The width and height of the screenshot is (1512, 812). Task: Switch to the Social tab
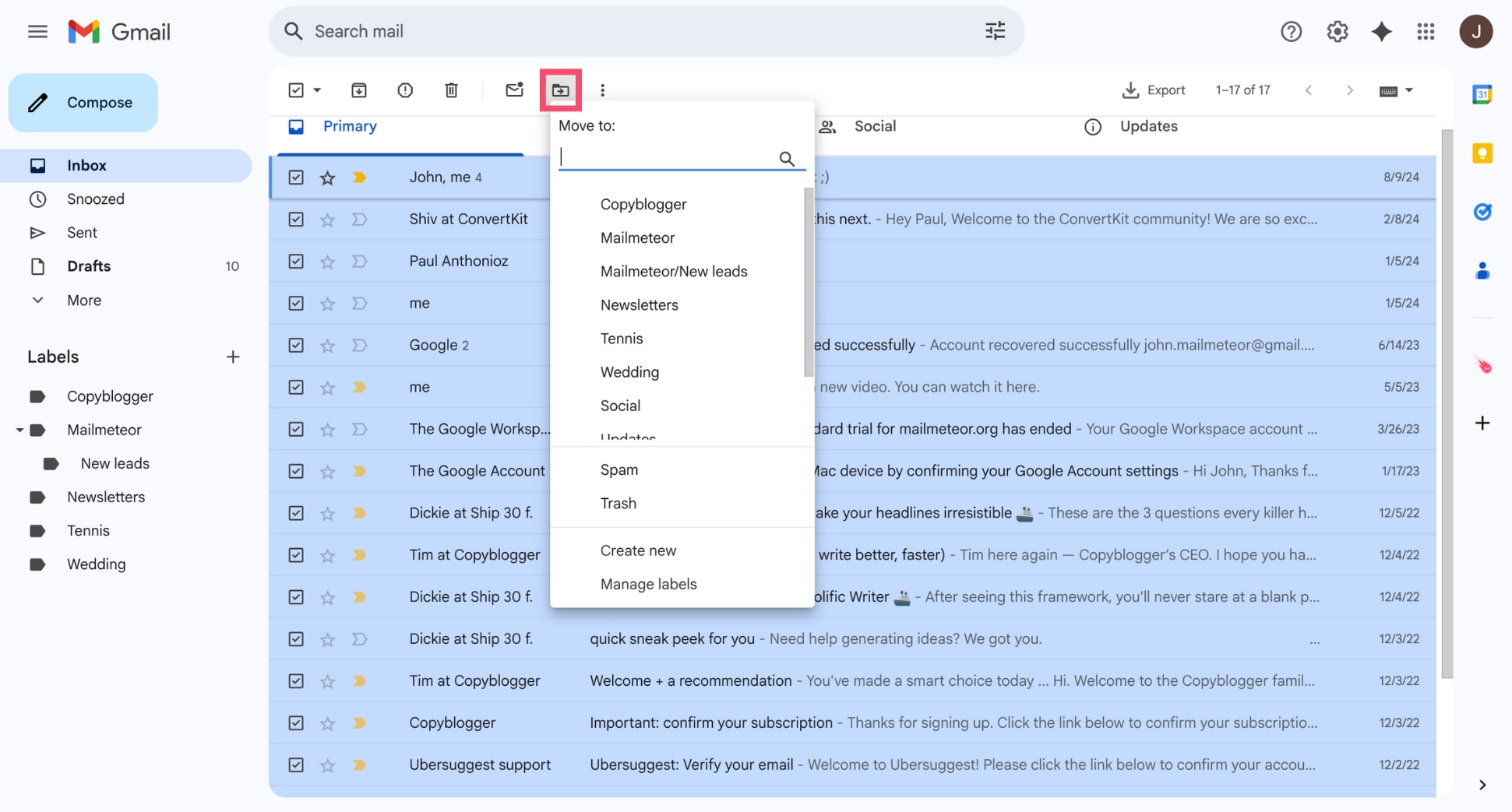pos(875,126)
